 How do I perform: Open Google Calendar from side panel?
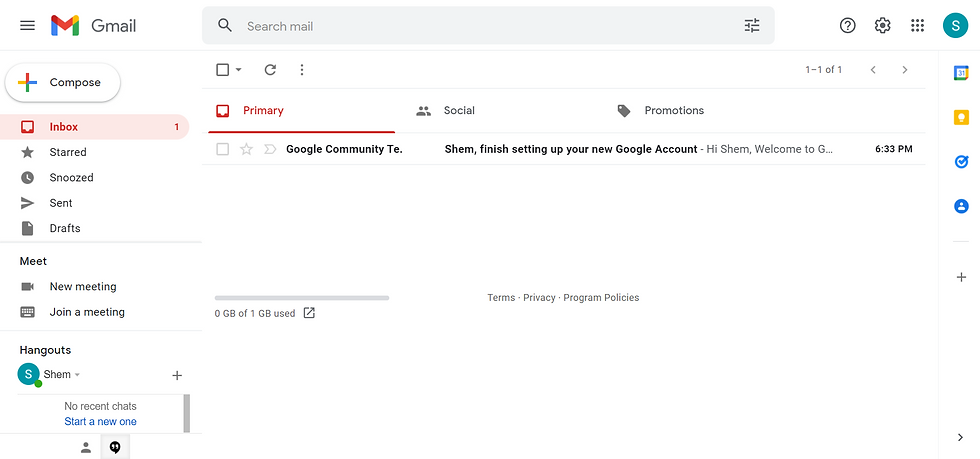click(961, 73)
